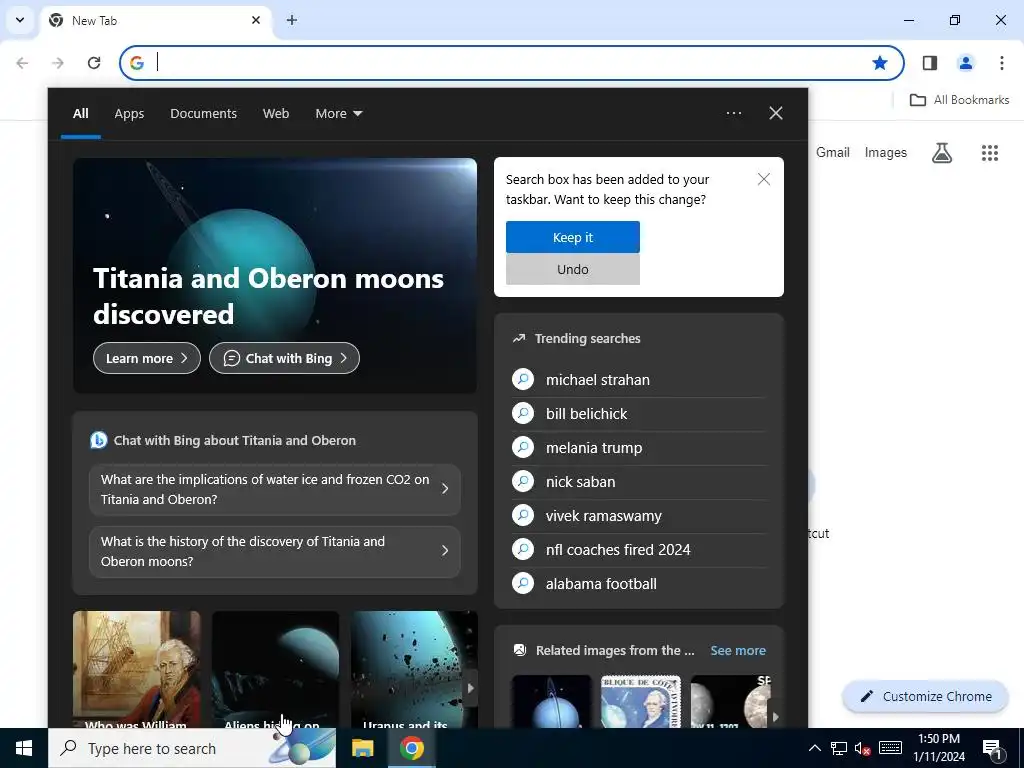Open the Gmail link
The width and height of the screenshot is (1024, 768).
point(833,152)
